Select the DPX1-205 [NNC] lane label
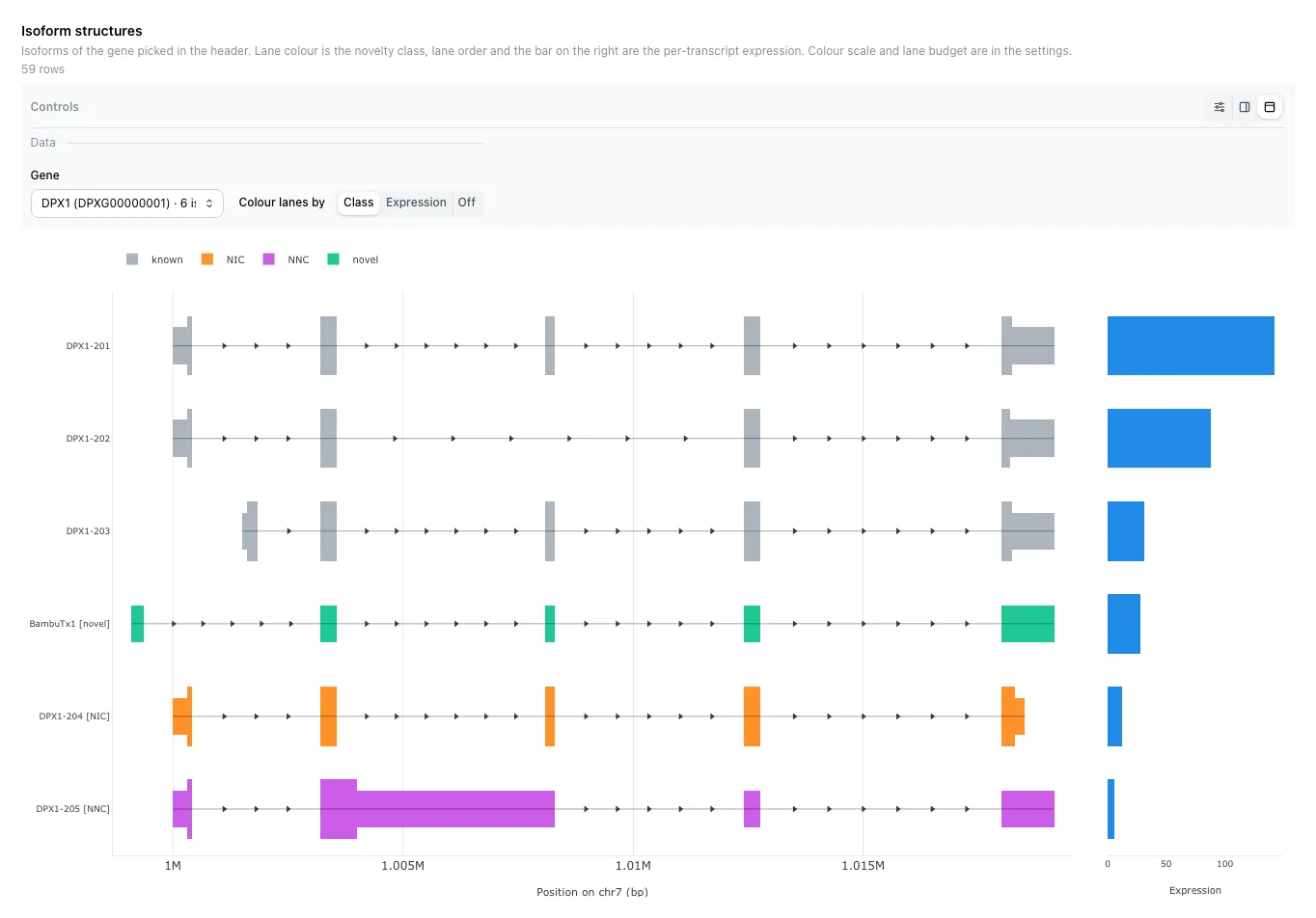 click(72, 809)
